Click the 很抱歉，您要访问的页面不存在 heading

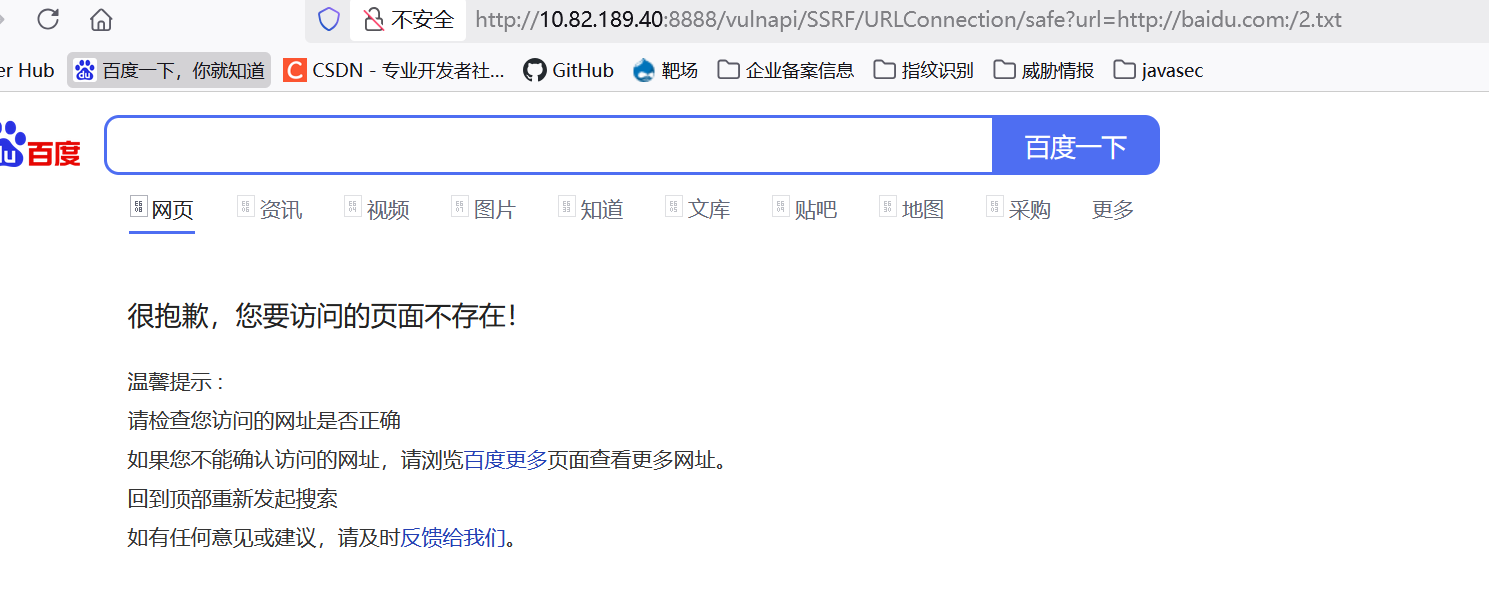(323, 317)
